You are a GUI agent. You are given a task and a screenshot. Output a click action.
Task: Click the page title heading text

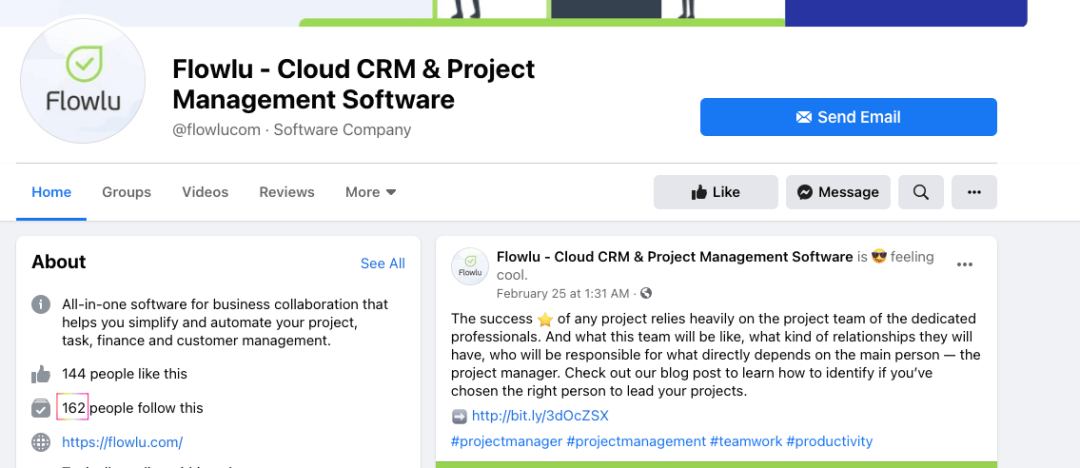click(353, 84)
